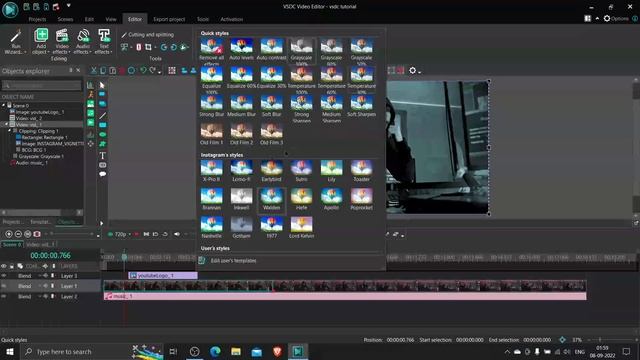Open the Projects menu tab
The height and width of the screenshot is (360, 640).
[x=37, y=19]
